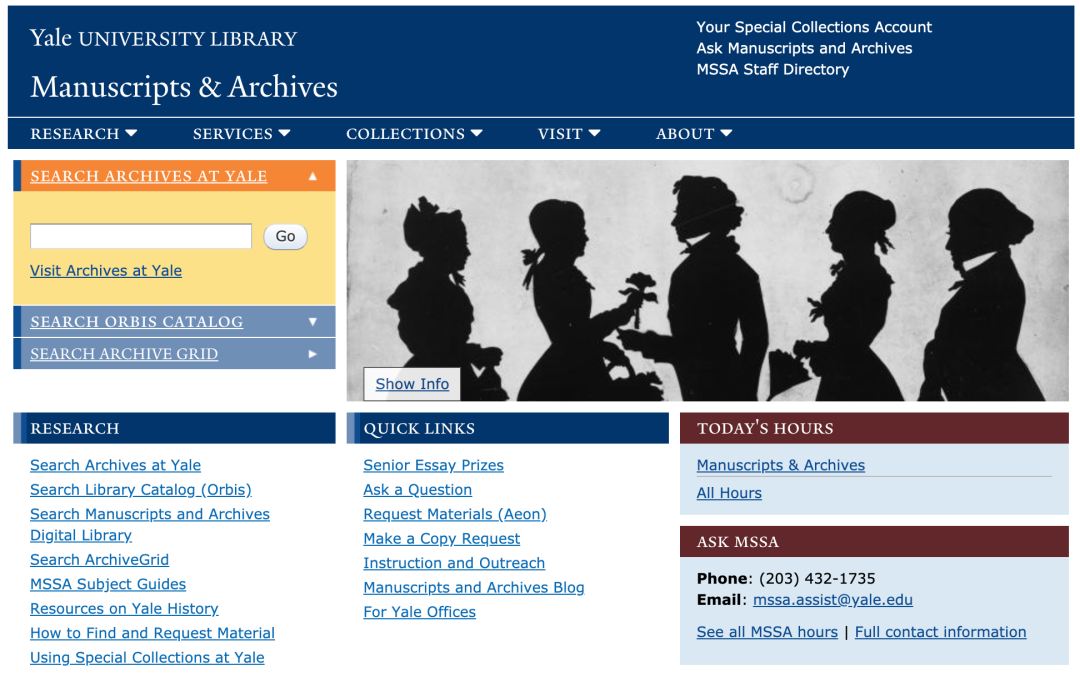Open the Services menu
Image resolution: width=1080 pixels, height=676 pixels.
(x=241, y=134)
